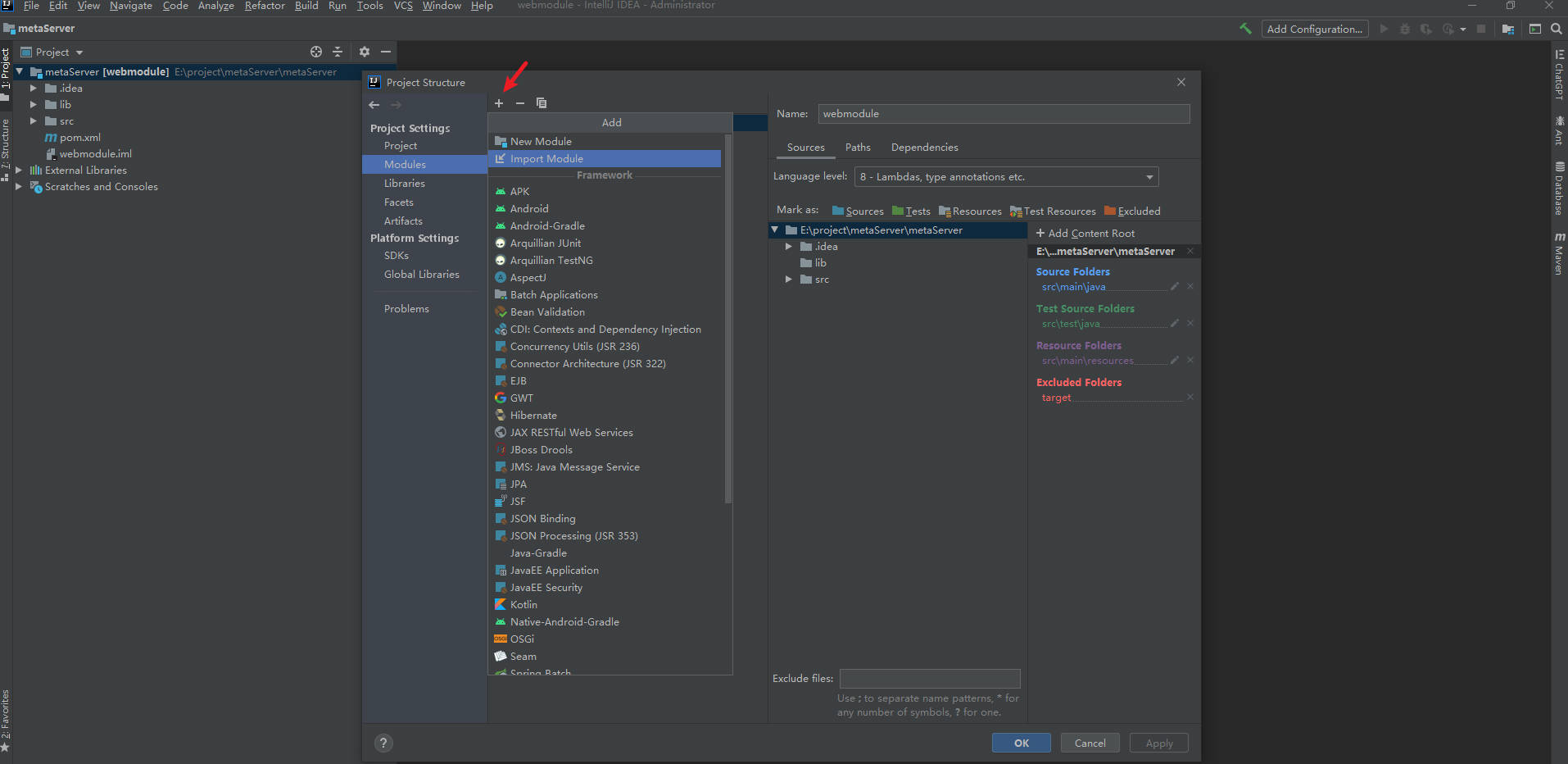Image resolution: width=1568 pixels, height=764 pixels.
Task: Choose JavaEE Application from framework list
Action: click(605, 570)
